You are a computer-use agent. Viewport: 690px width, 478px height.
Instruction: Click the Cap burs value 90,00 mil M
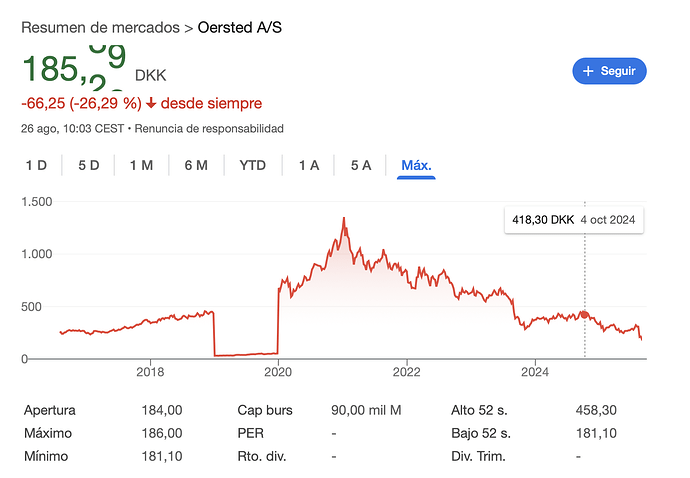pos(365,410)
